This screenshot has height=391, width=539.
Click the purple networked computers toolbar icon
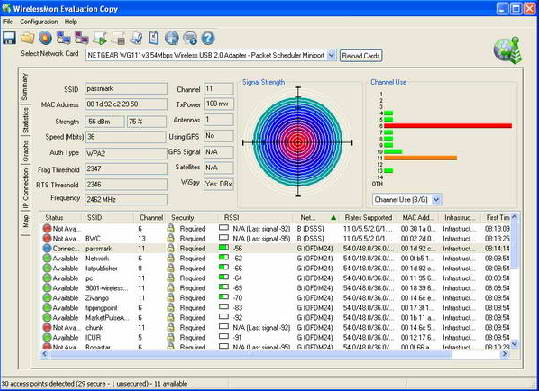click(82, 37)
